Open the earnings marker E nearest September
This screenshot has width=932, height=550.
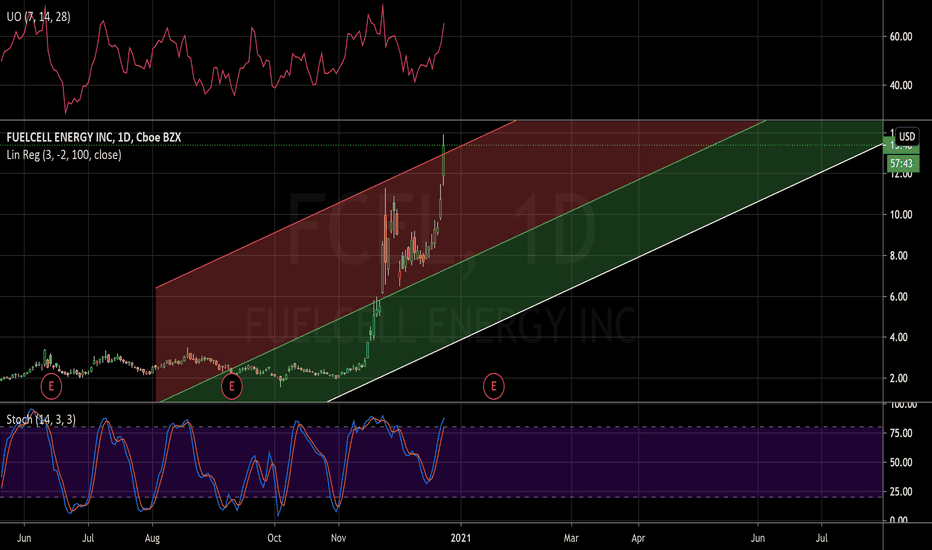231,386
